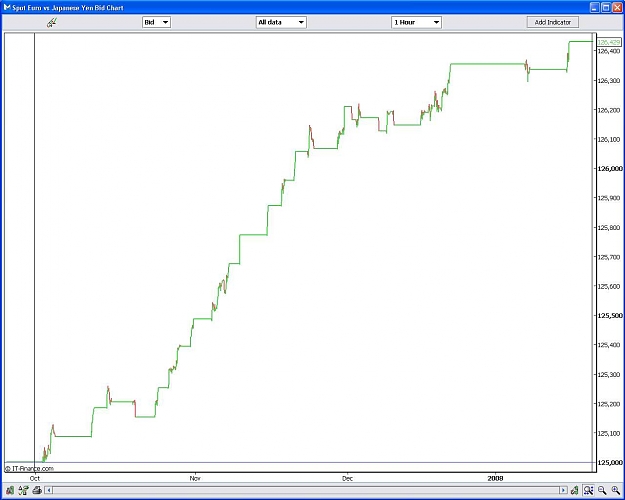Click the drawing tools pencil icon

pos(52,23)
